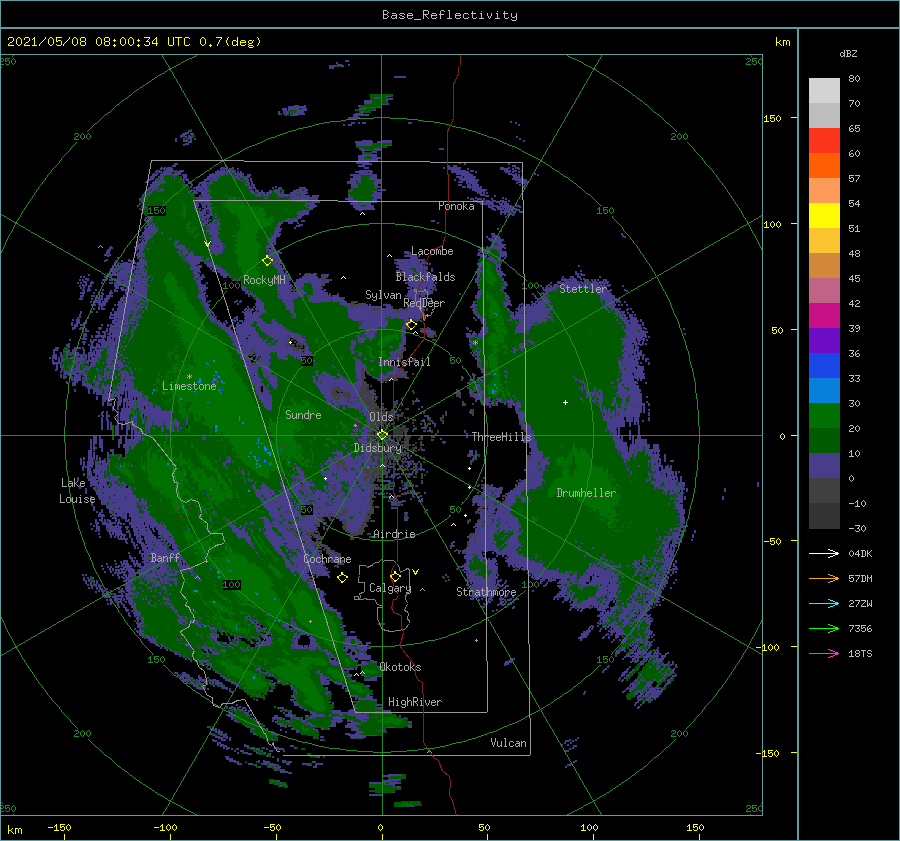Pick the dark green 10-20 dBZ swatch

coord(824,441)
